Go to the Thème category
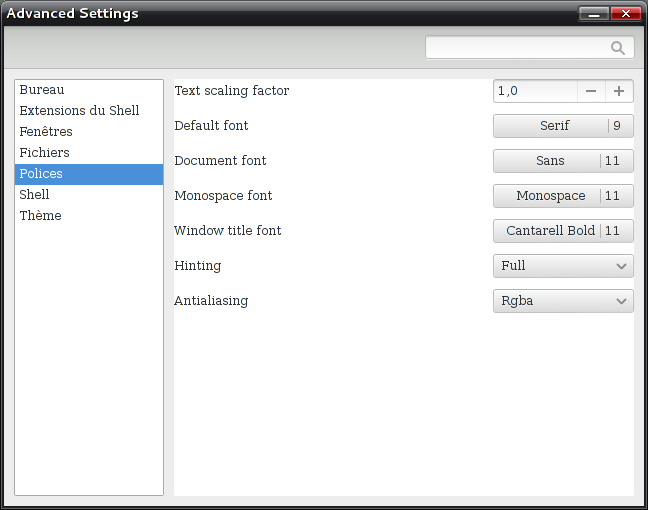This screenshot has width=648, height=510. pos(40,216)
